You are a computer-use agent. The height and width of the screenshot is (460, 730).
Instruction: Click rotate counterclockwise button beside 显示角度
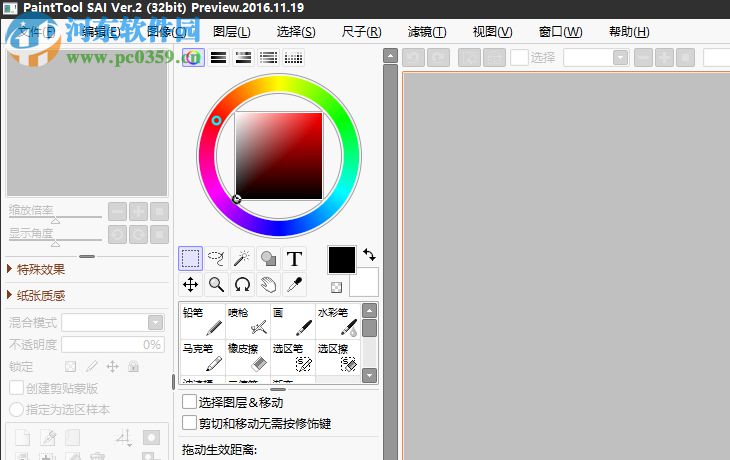tap(117, 234)
